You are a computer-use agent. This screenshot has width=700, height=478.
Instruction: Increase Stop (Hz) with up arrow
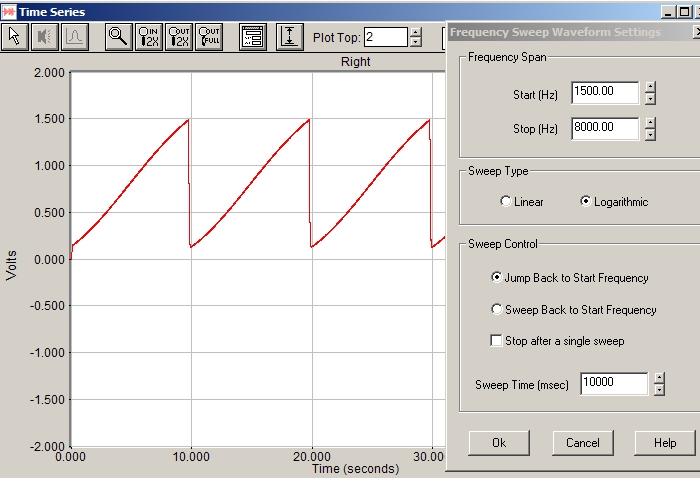coord(650,123)
